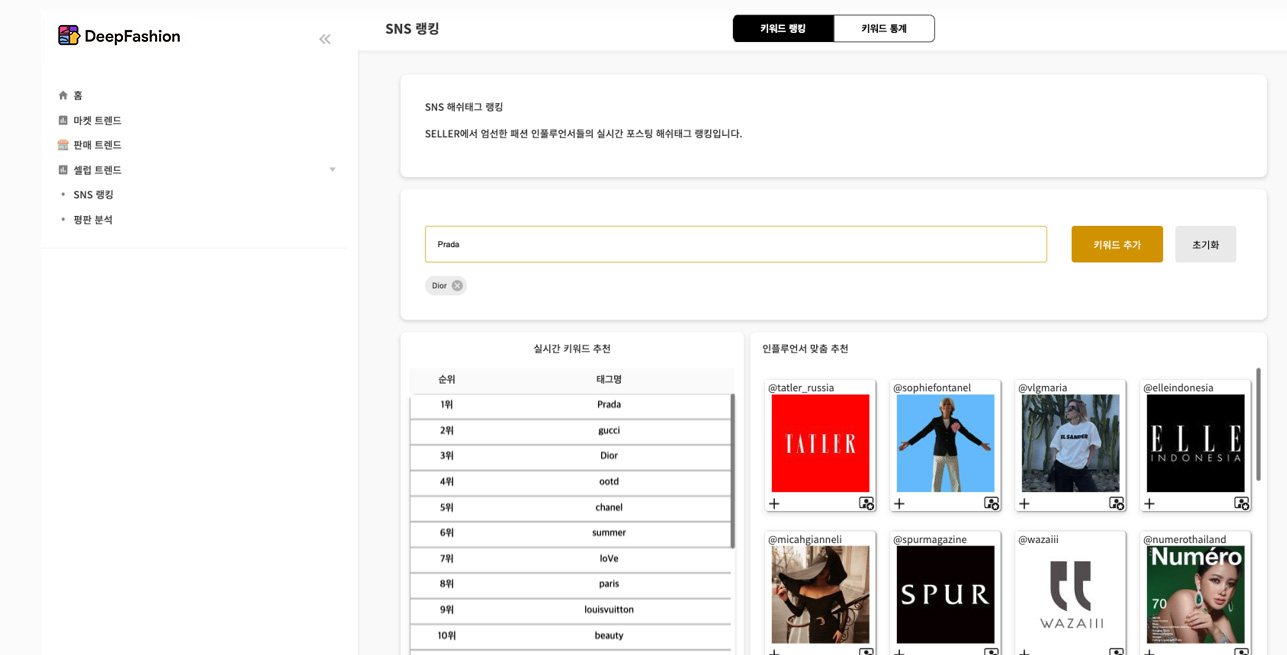The width and height of the screenshot is (1287, 655).
Task: Click the image icon on the @elleindonesia card
Action: click(x=1241, y=503)
